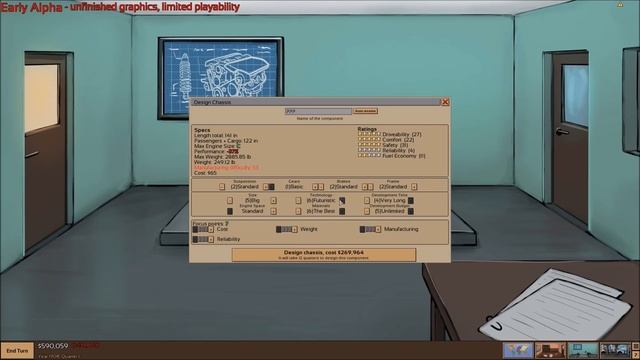Click the red Manufacturing difficulty text
Viewport: 640px width, 360px height.
(x=226, y=168)
